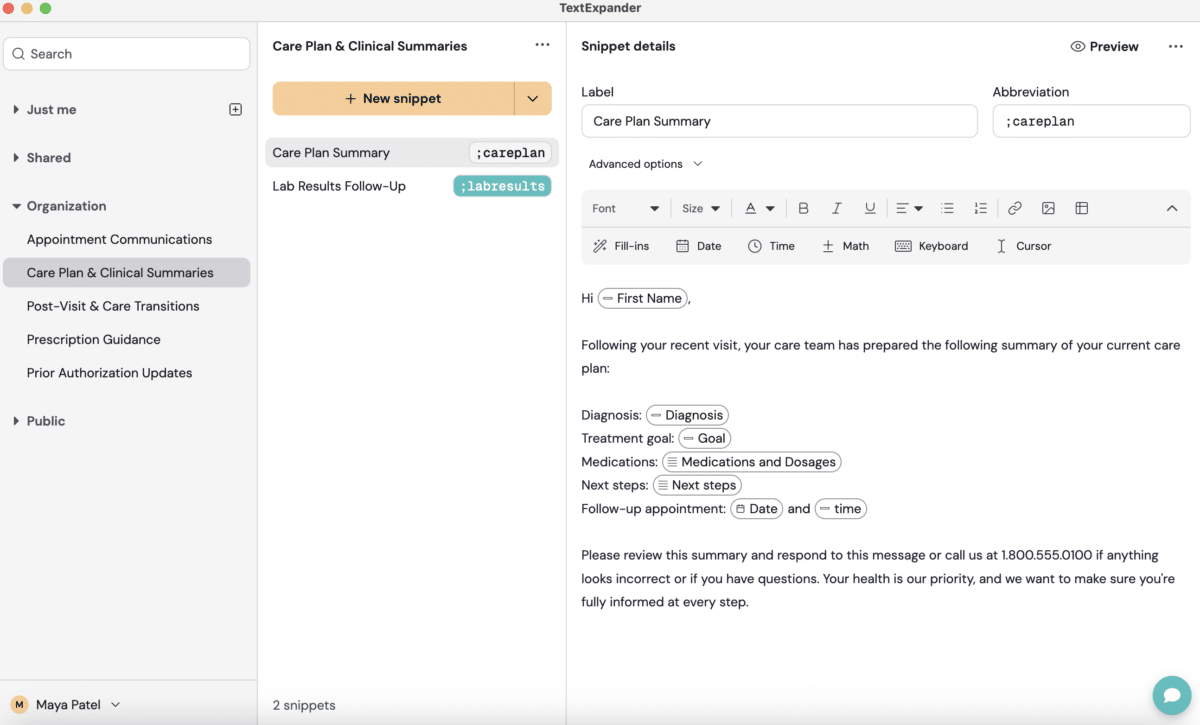This screenshot has width=1200, height=725.
Task: Click the Goal fill-in chip
Action: tap(705, 438)
